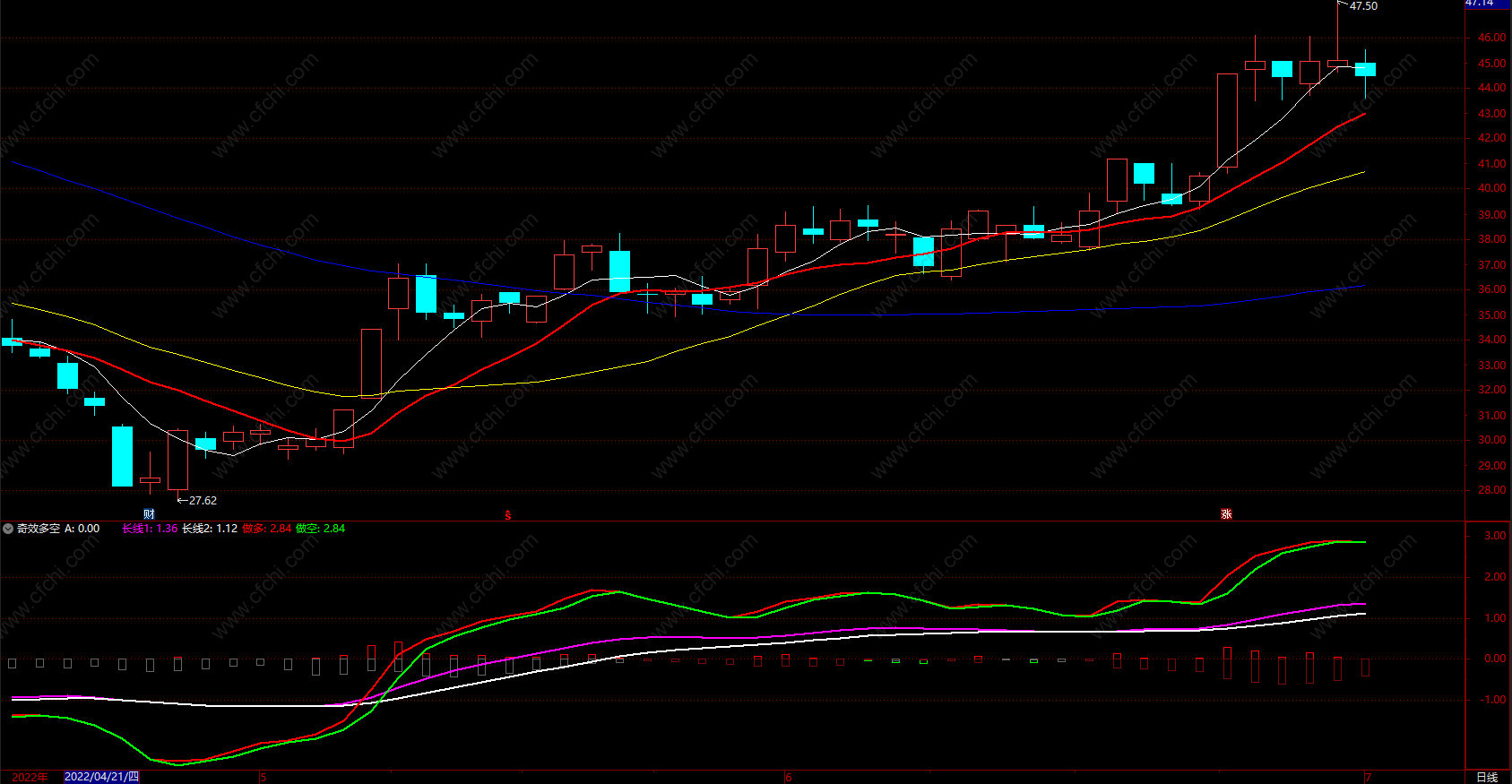Open the 日线 period selector
The image size is (1512, 784).
(1487, 777)
